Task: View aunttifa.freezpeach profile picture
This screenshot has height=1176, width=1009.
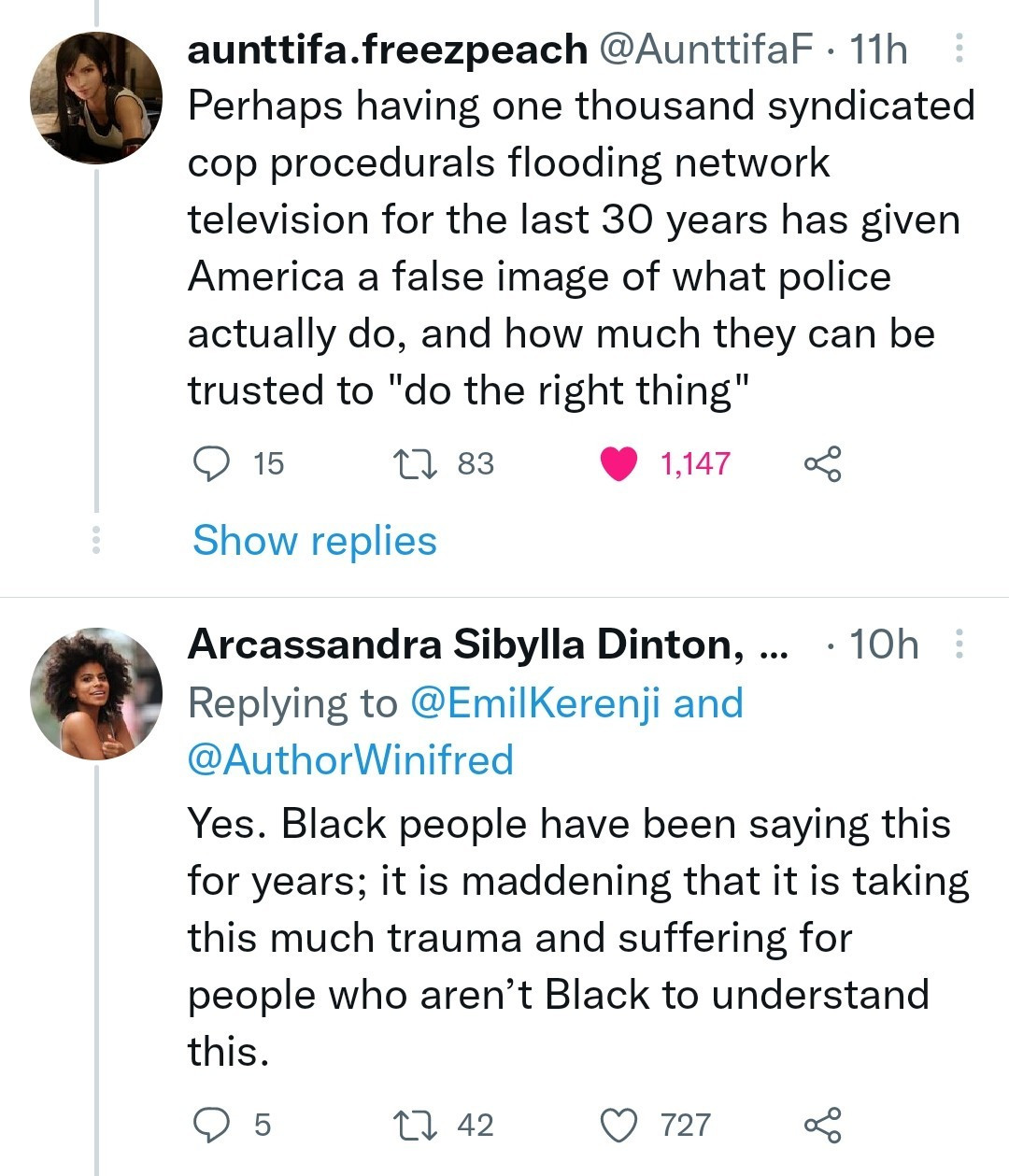Action: coord(95,98)
